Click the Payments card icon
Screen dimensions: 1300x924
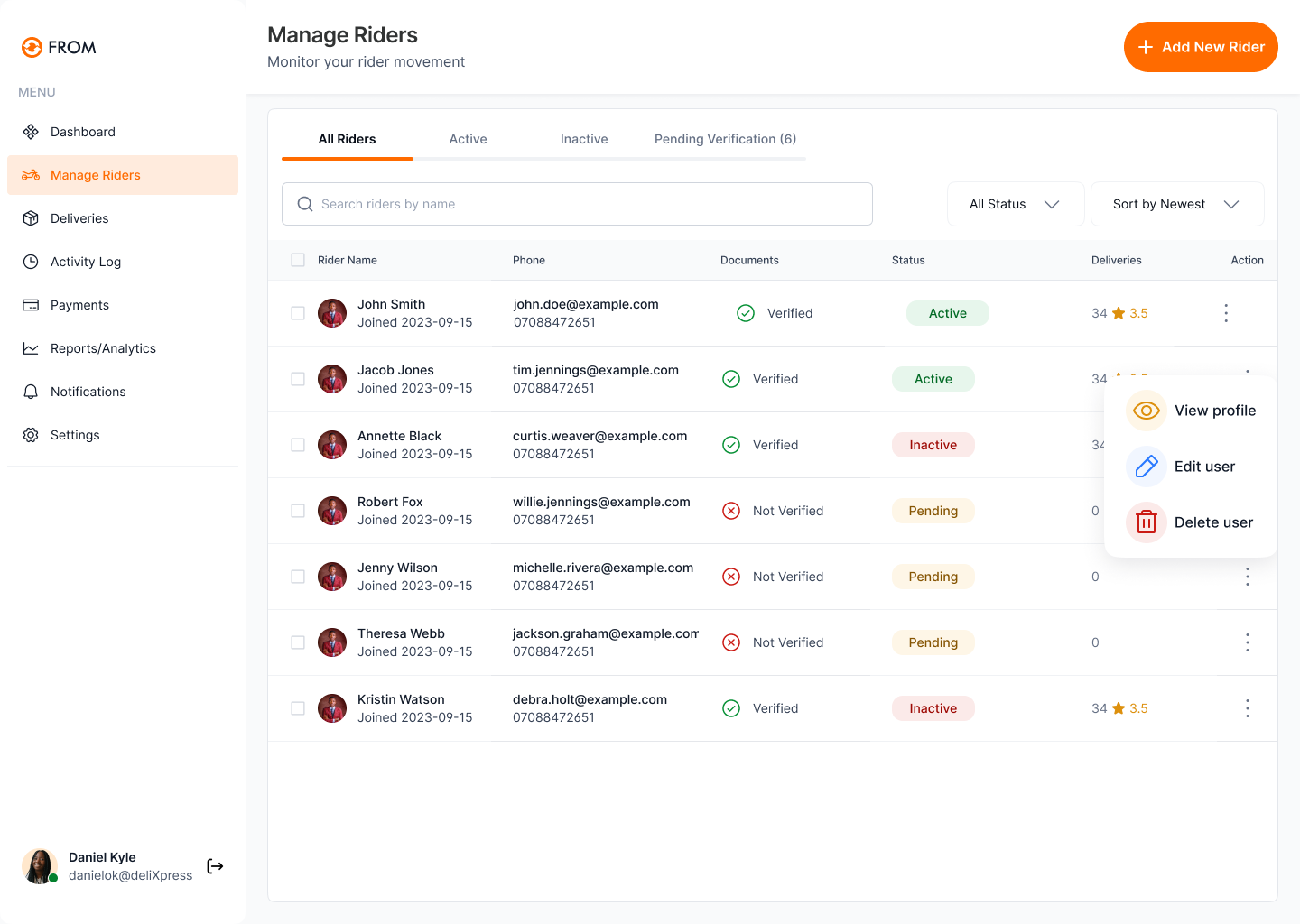[x=31, y=305]
